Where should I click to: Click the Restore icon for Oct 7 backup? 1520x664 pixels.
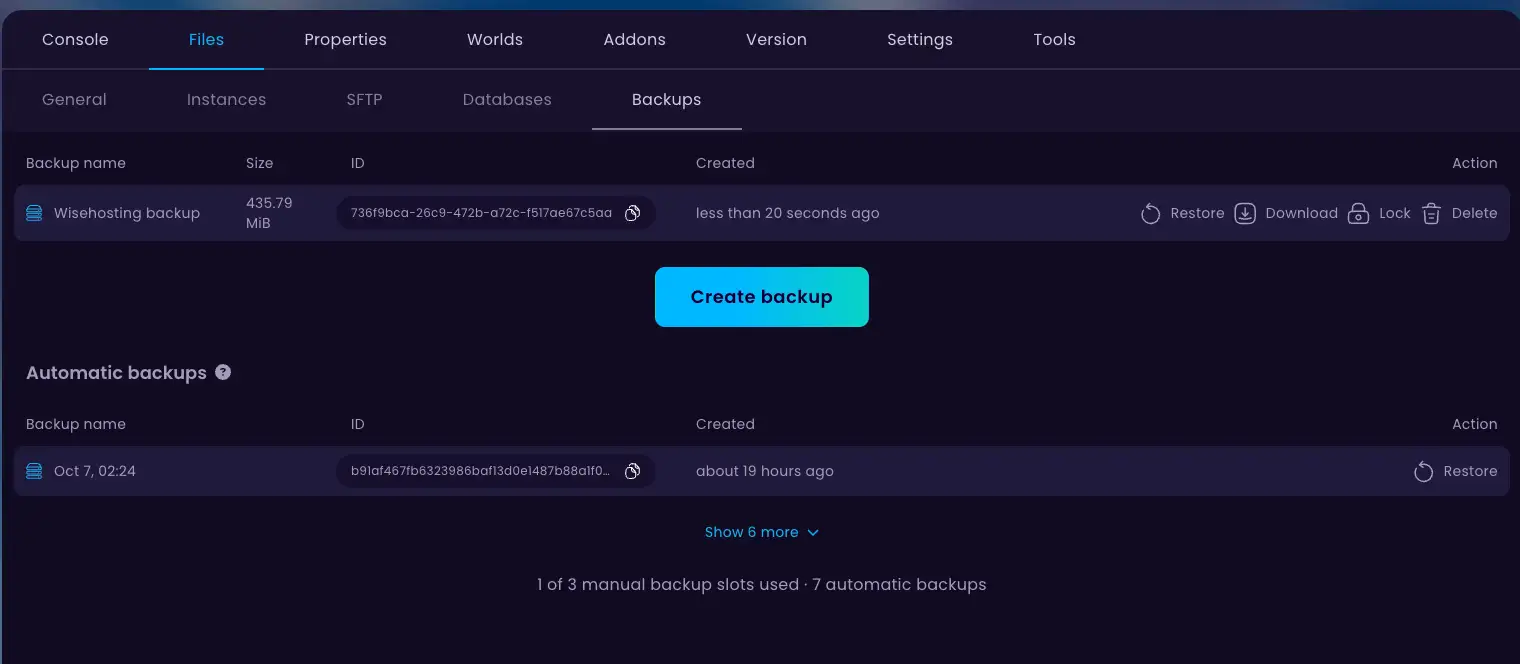click(x=1423, y=471)
